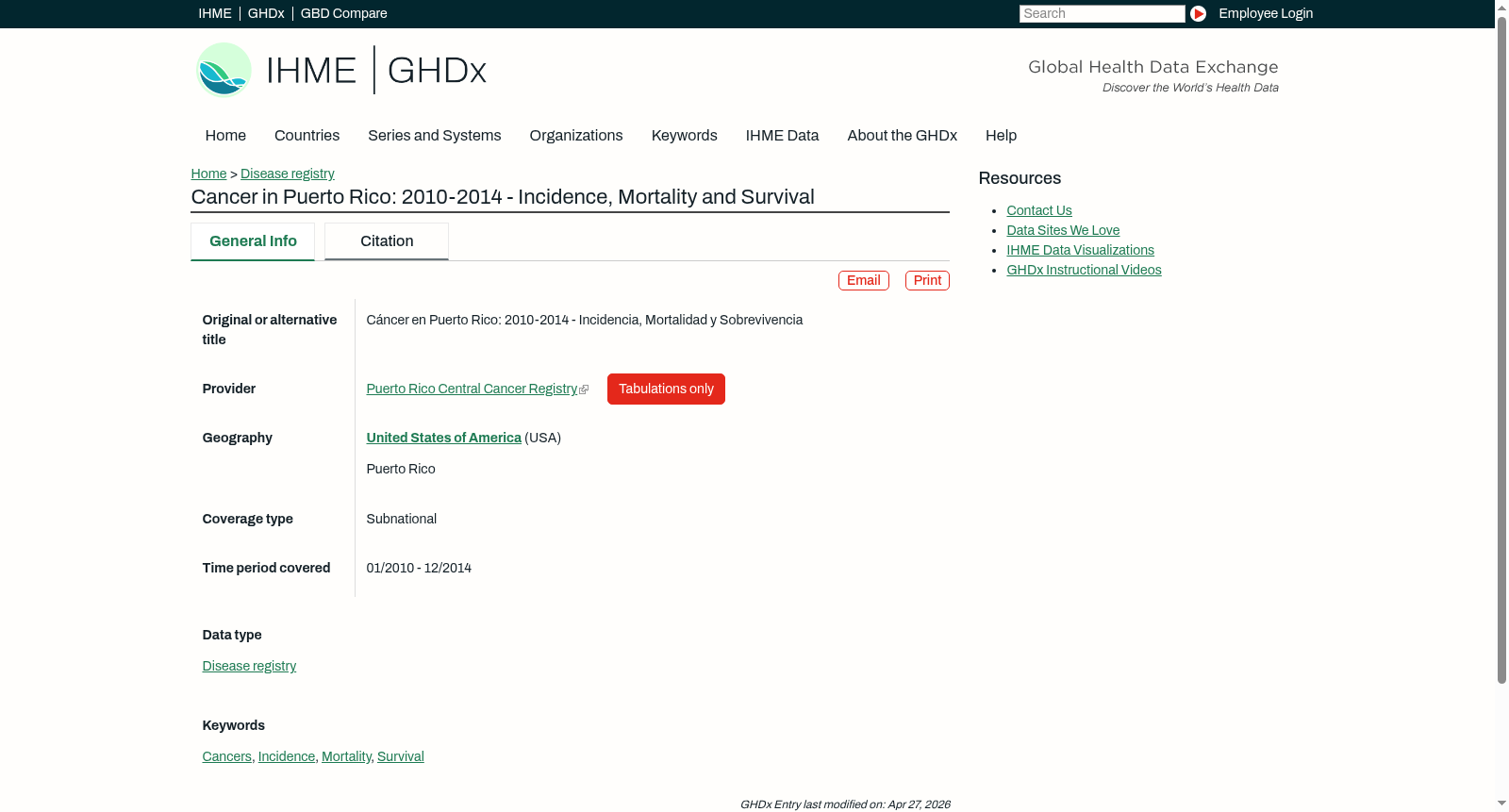Open the GHDx link in top bar
1509x812 pixels.
coord(266,13)
